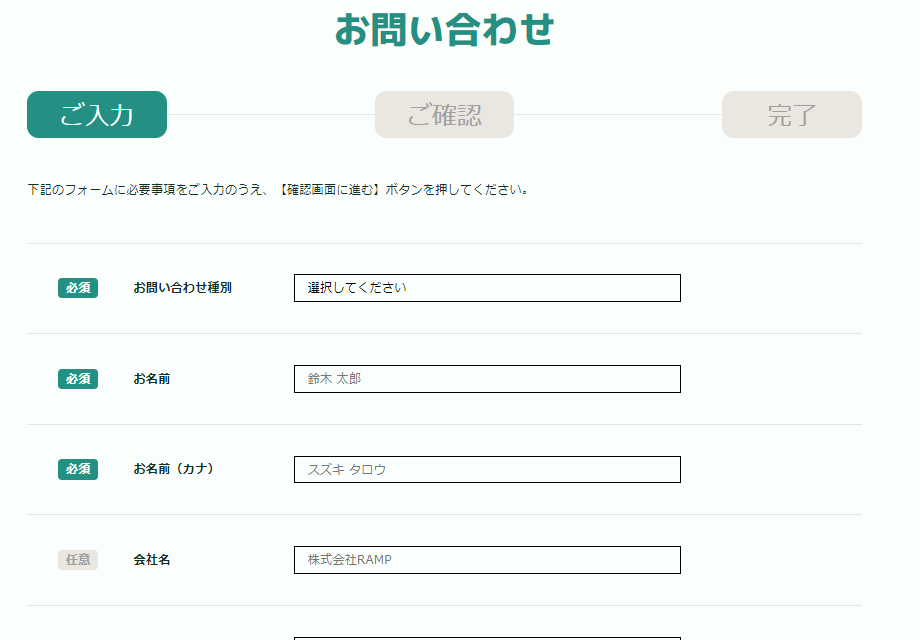The width and height of the screenshot is (920, 640).
Task: Click the 必須 badge beside お問い合わせ種別
Action: [x=78, y=288]
